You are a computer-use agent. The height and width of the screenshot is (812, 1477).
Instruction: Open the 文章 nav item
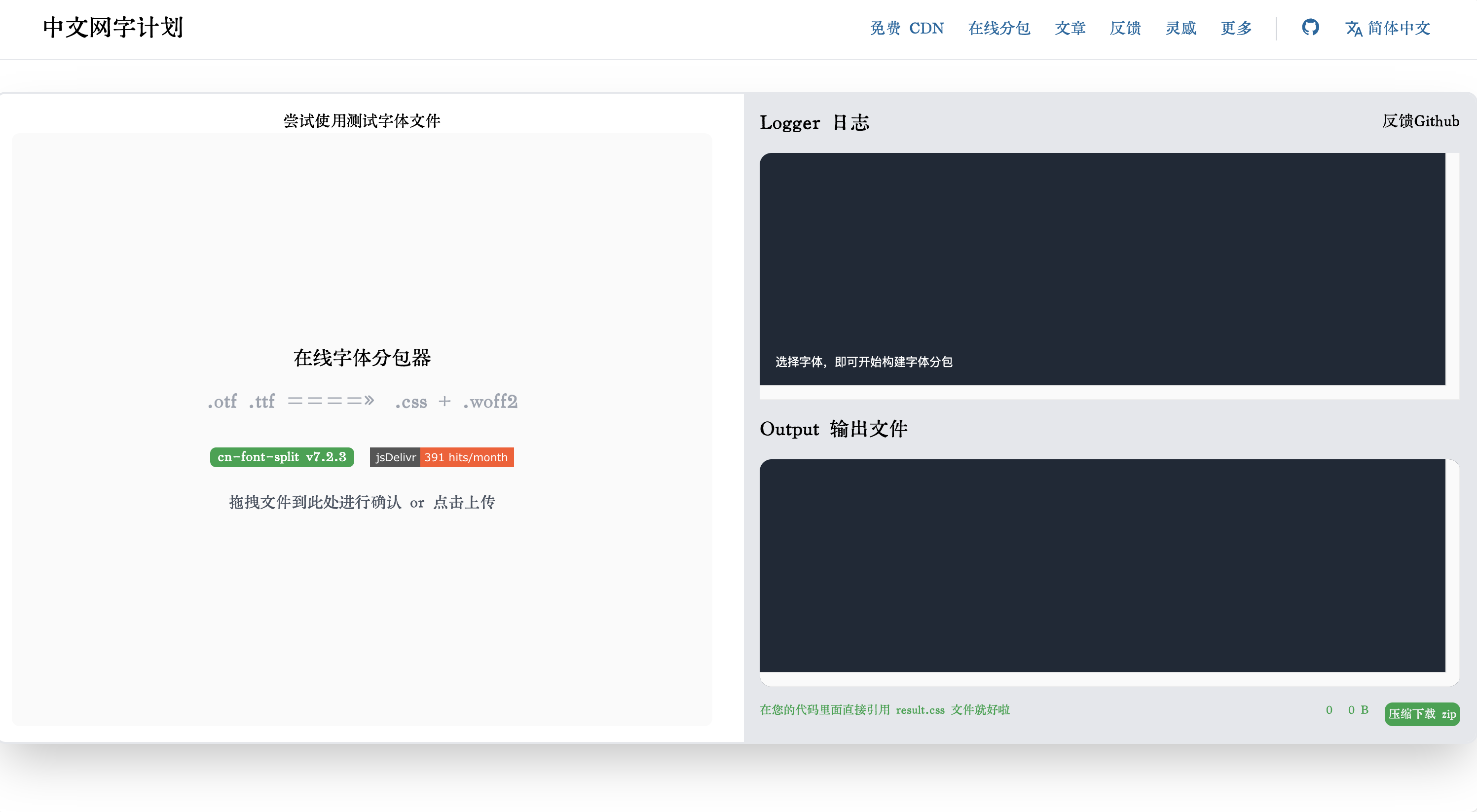(x=1070, y=28)
